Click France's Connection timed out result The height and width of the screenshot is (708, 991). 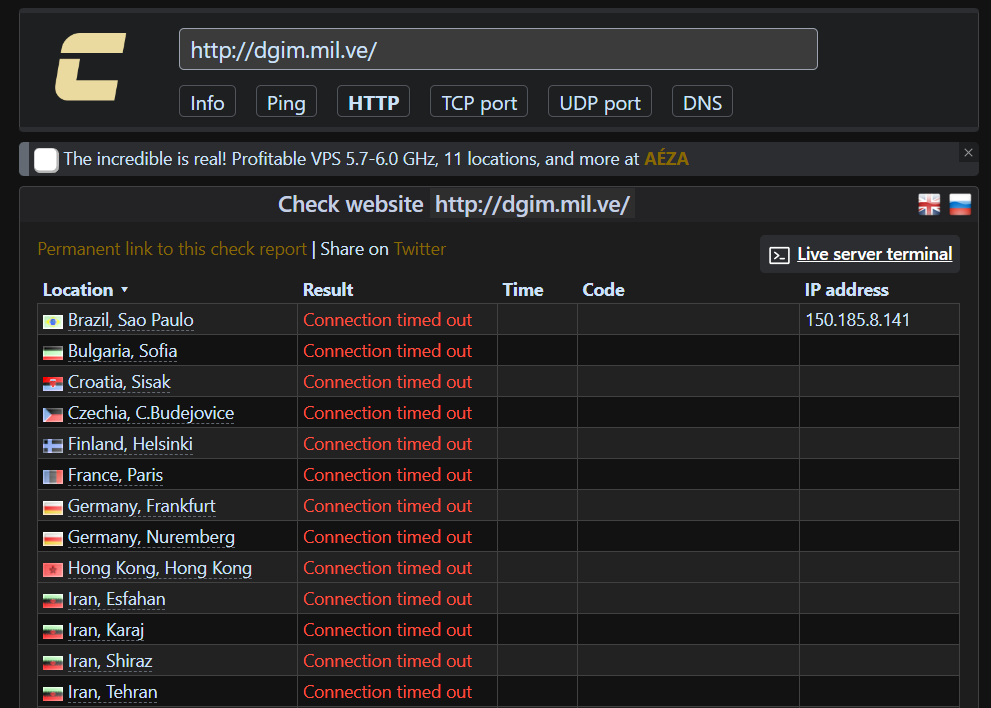(387, 475)
